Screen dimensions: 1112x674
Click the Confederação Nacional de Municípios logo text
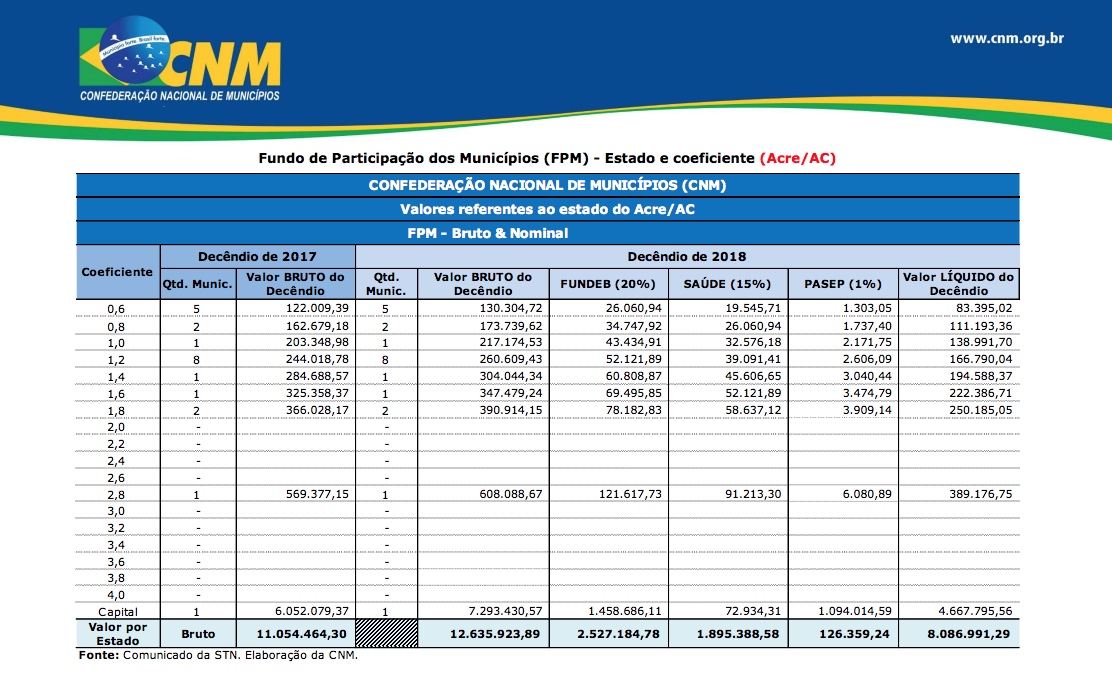[179, 96]
